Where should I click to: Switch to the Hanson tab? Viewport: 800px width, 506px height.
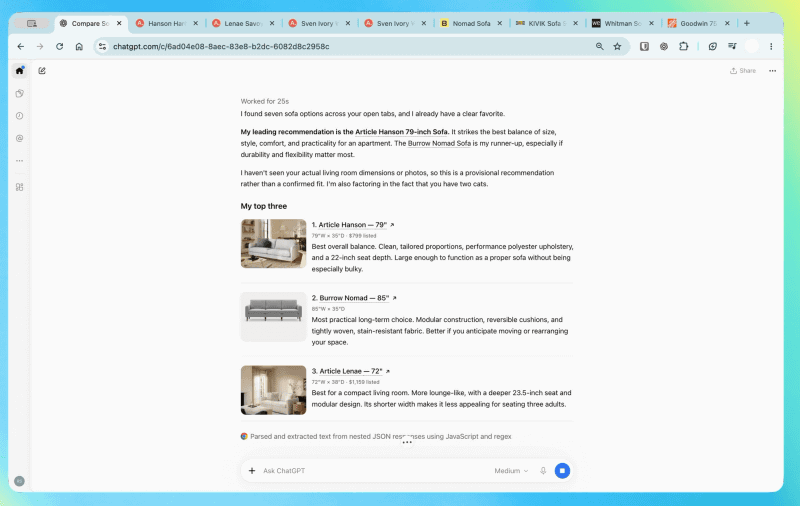(167, 23)
